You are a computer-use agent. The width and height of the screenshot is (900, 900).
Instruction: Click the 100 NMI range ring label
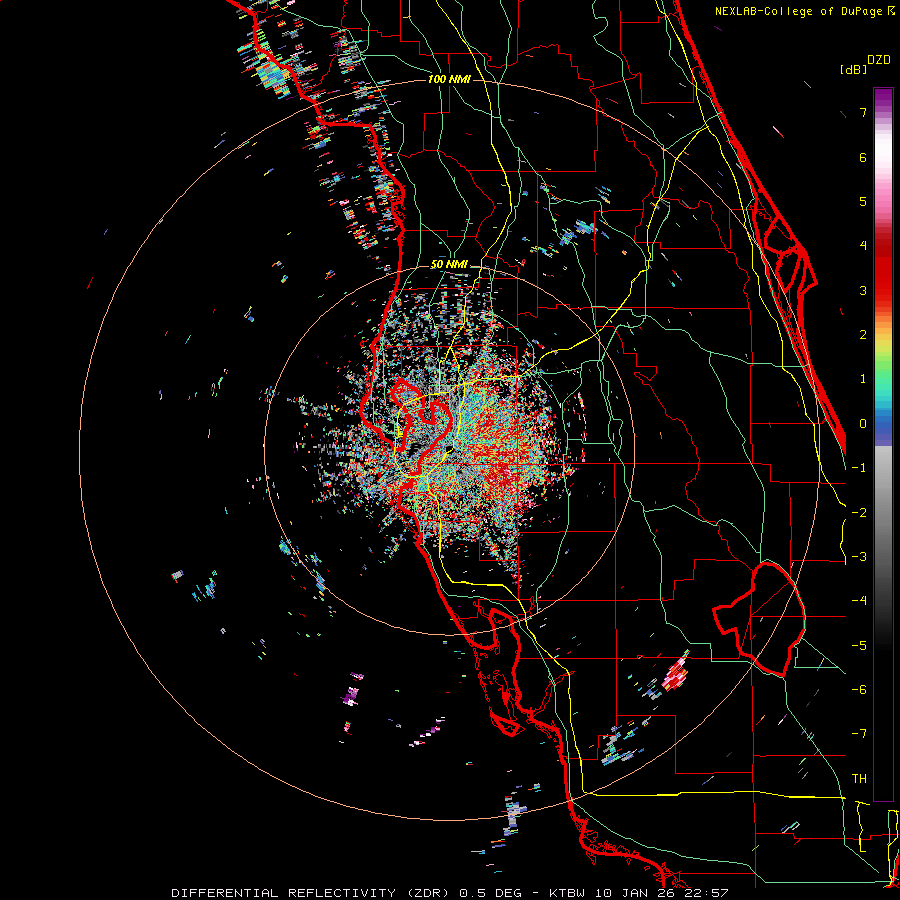pos(449,79)
